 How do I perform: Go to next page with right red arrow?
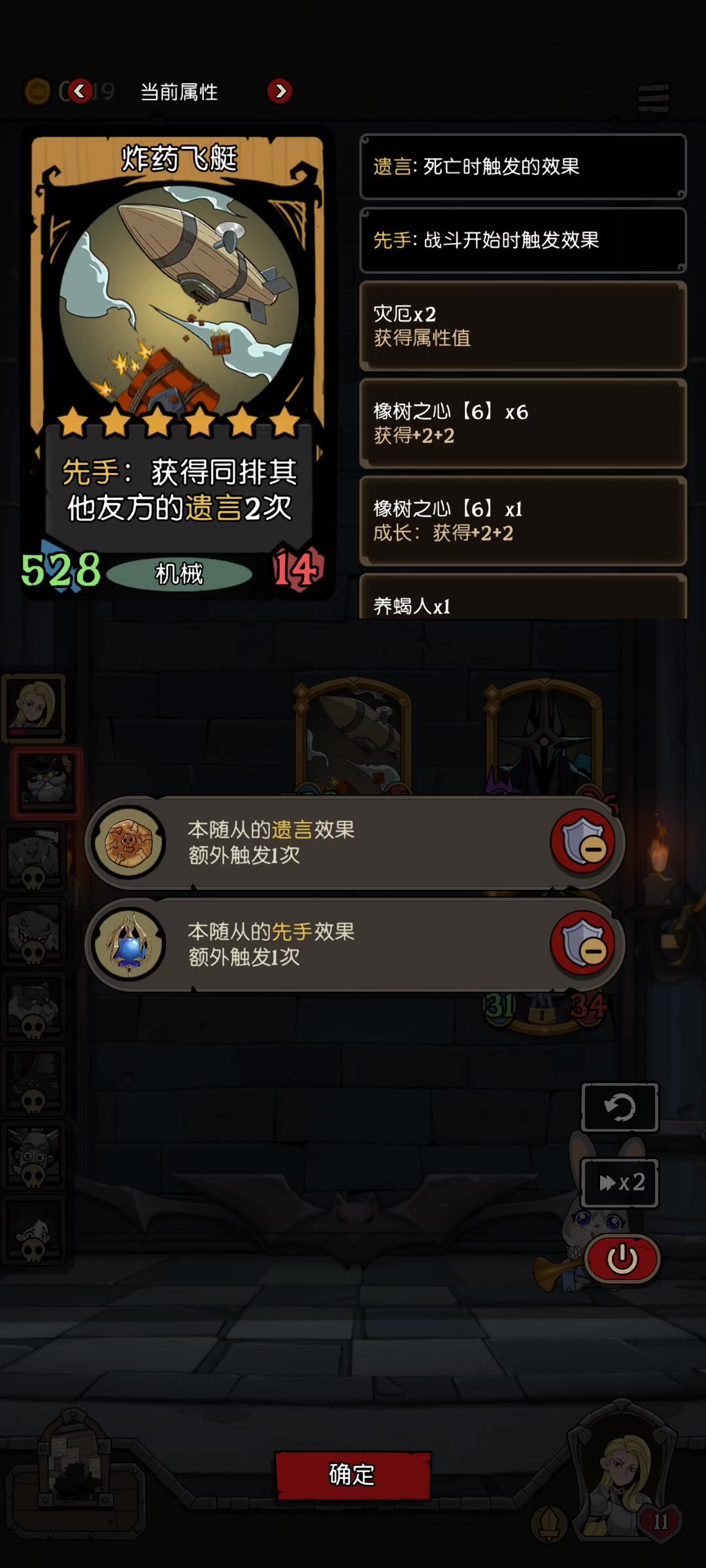pyautogui.click(x=280, y=91)
